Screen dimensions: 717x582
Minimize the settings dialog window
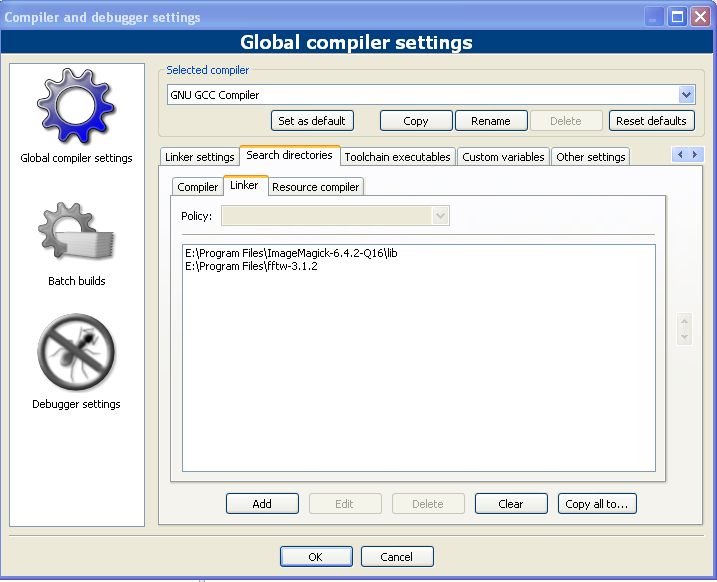(654, 17)
